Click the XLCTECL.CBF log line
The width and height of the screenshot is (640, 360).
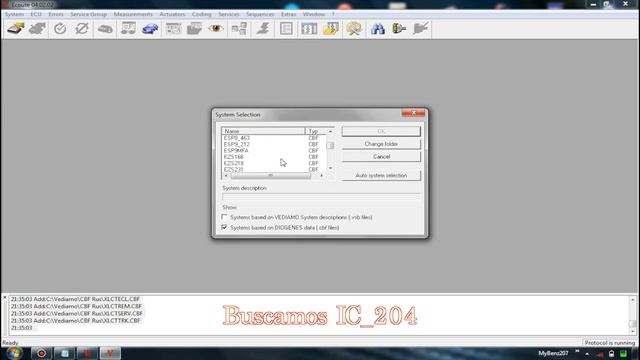click(76, 299)
